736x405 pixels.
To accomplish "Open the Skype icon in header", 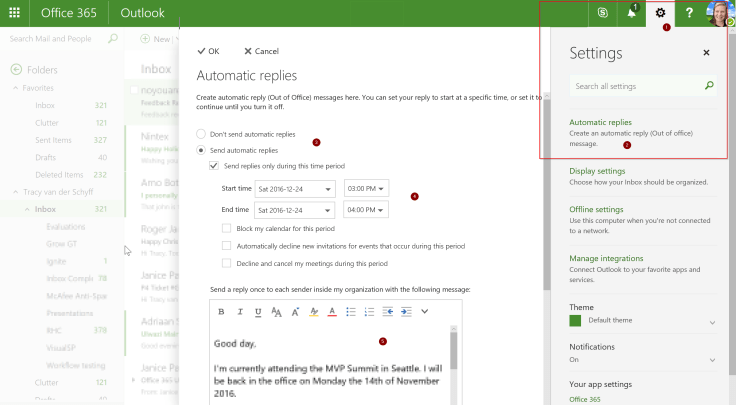I will tap(601, 13).
